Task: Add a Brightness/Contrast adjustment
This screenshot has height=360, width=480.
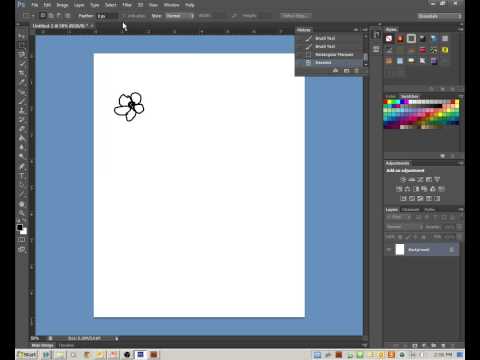Action: 403,180
